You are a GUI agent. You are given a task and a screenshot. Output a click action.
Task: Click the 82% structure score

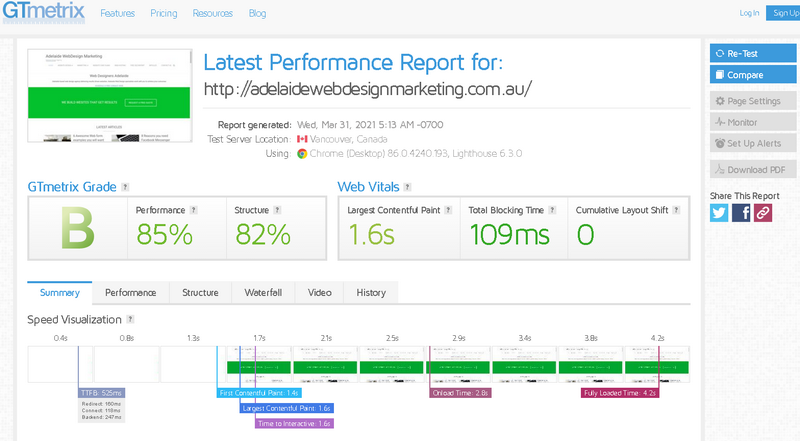pos(263,235)
